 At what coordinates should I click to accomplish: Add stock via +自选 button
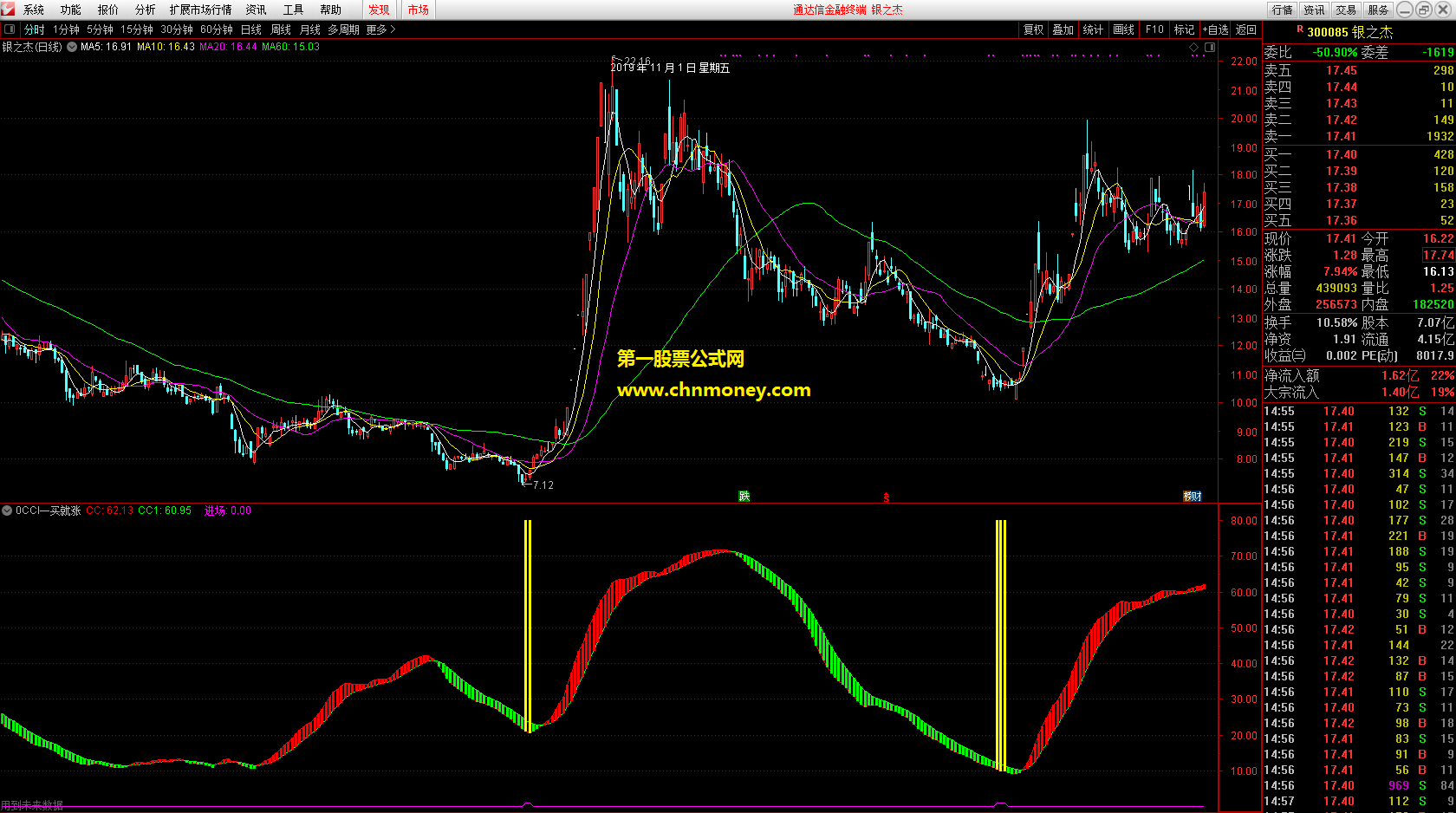[x=1215, y=29]
